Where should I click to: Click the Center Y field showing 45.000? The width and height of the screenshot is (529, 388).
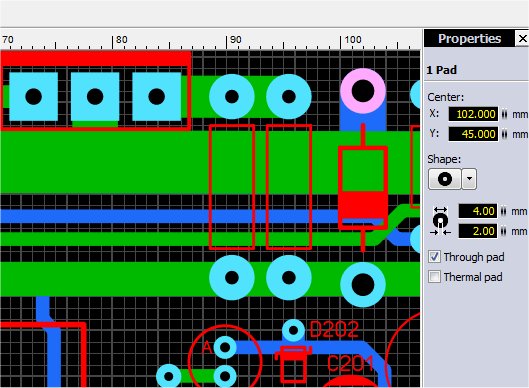(x=473, y=134)
